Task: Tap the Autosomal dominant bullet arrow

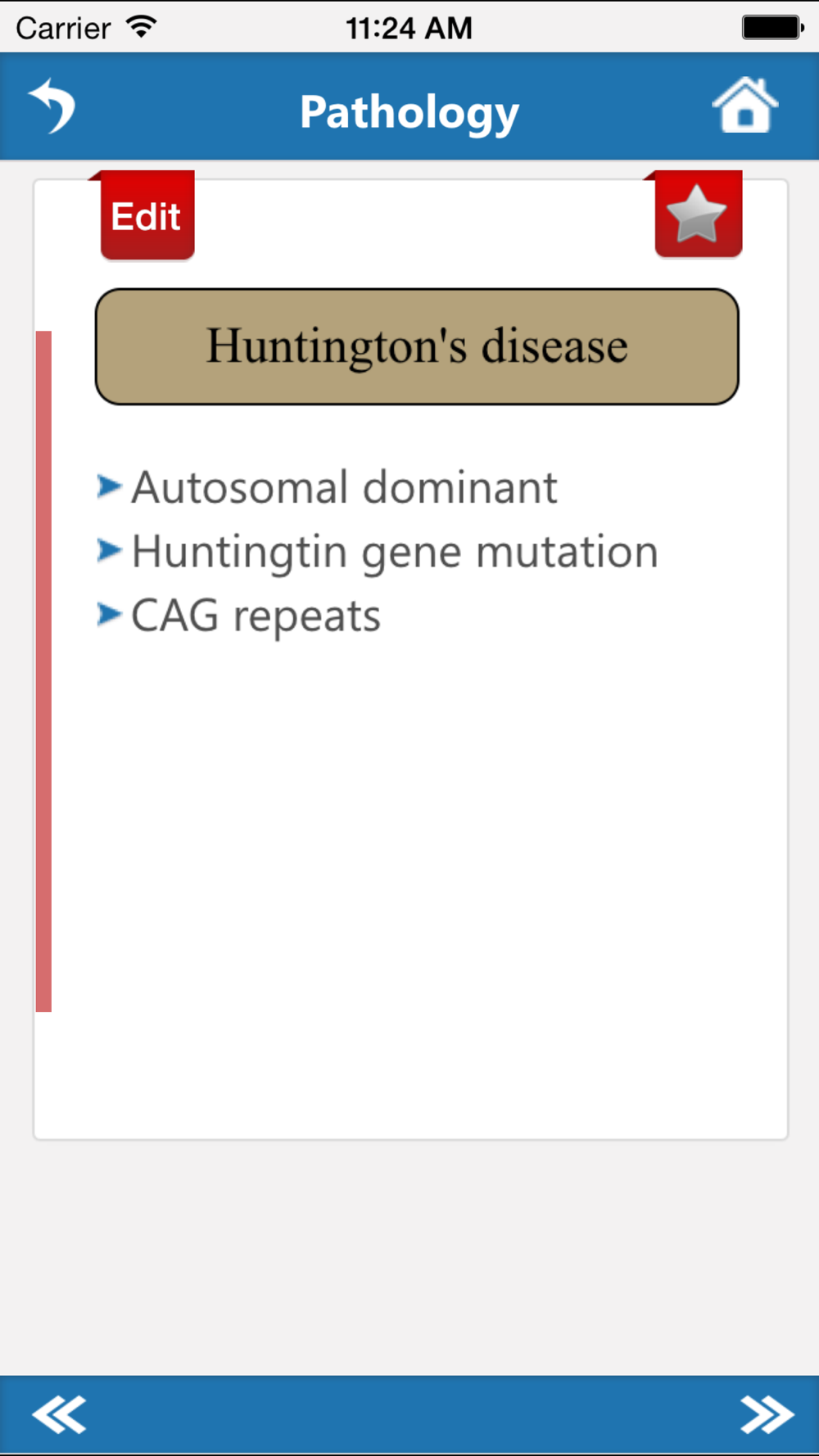Action: click(x=110, y=486)
